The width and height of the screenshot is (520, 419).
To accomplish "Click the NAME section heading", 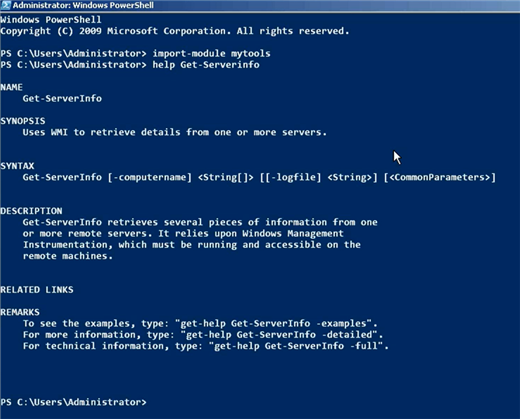I will point(12,87).
